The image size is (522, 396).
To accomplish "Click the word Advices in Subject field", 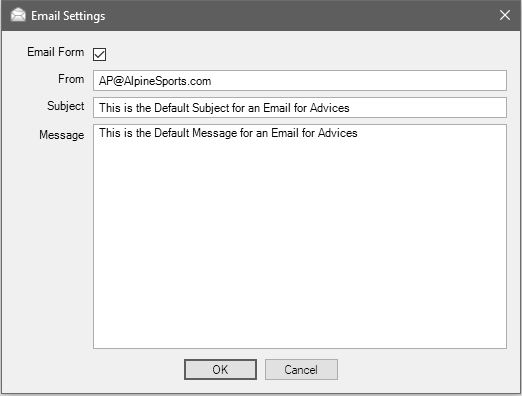I will (330, 108).
